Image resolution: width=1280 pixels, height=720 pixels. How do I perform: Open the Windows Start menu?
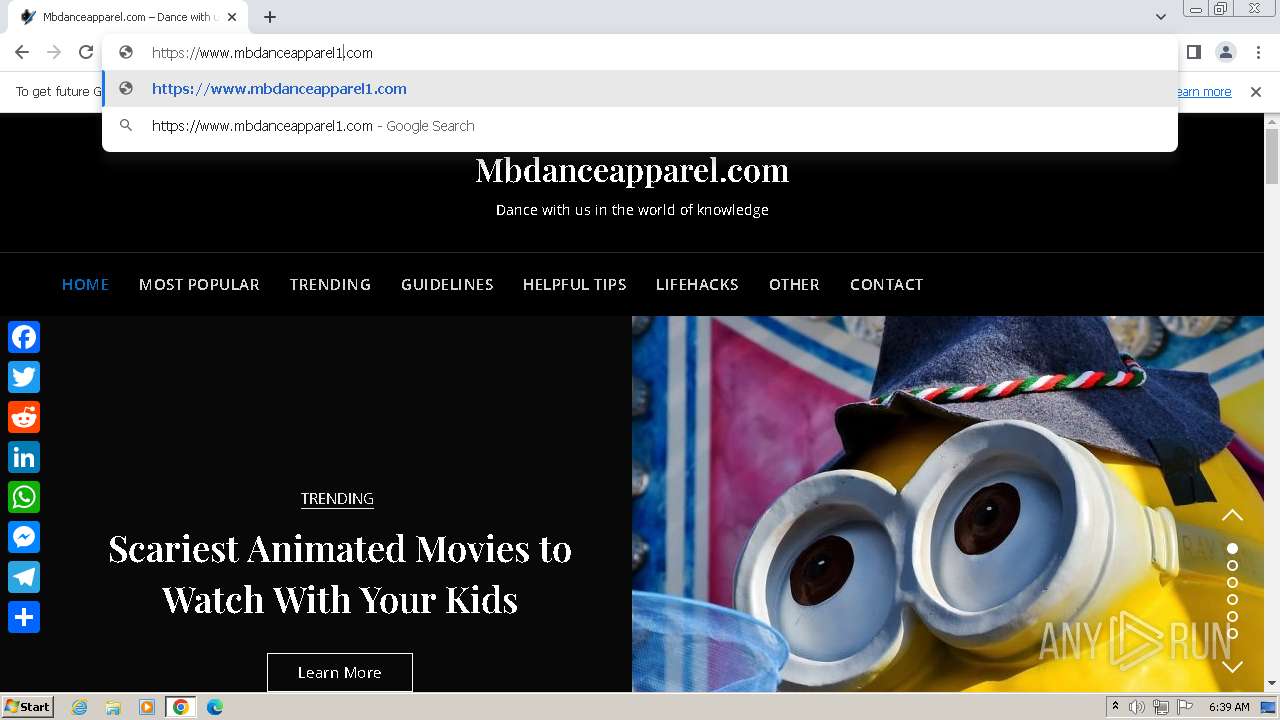pyautogui.click(x=28, y=707)
